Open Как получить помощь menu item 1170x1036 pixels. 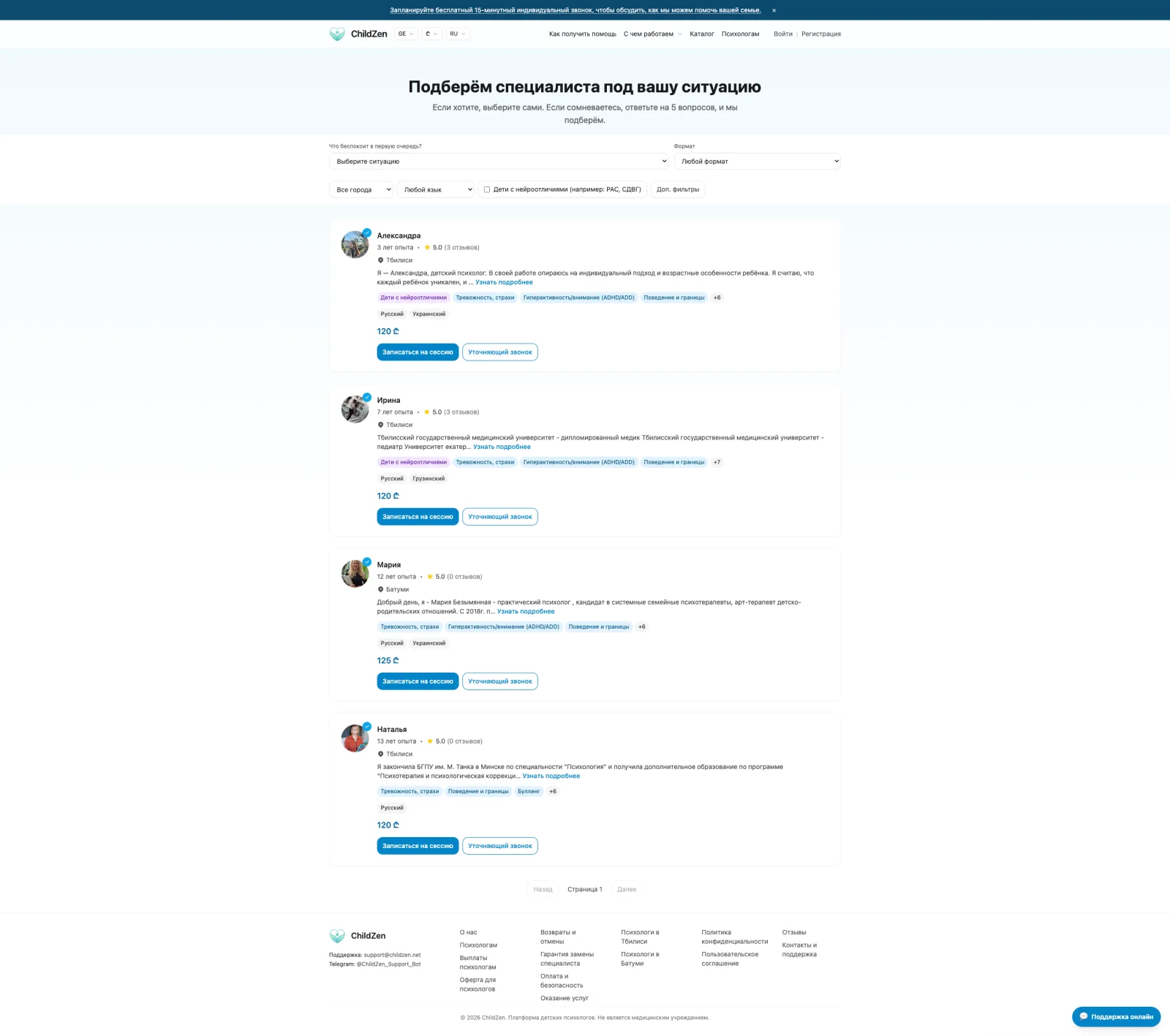click(583, 34)
